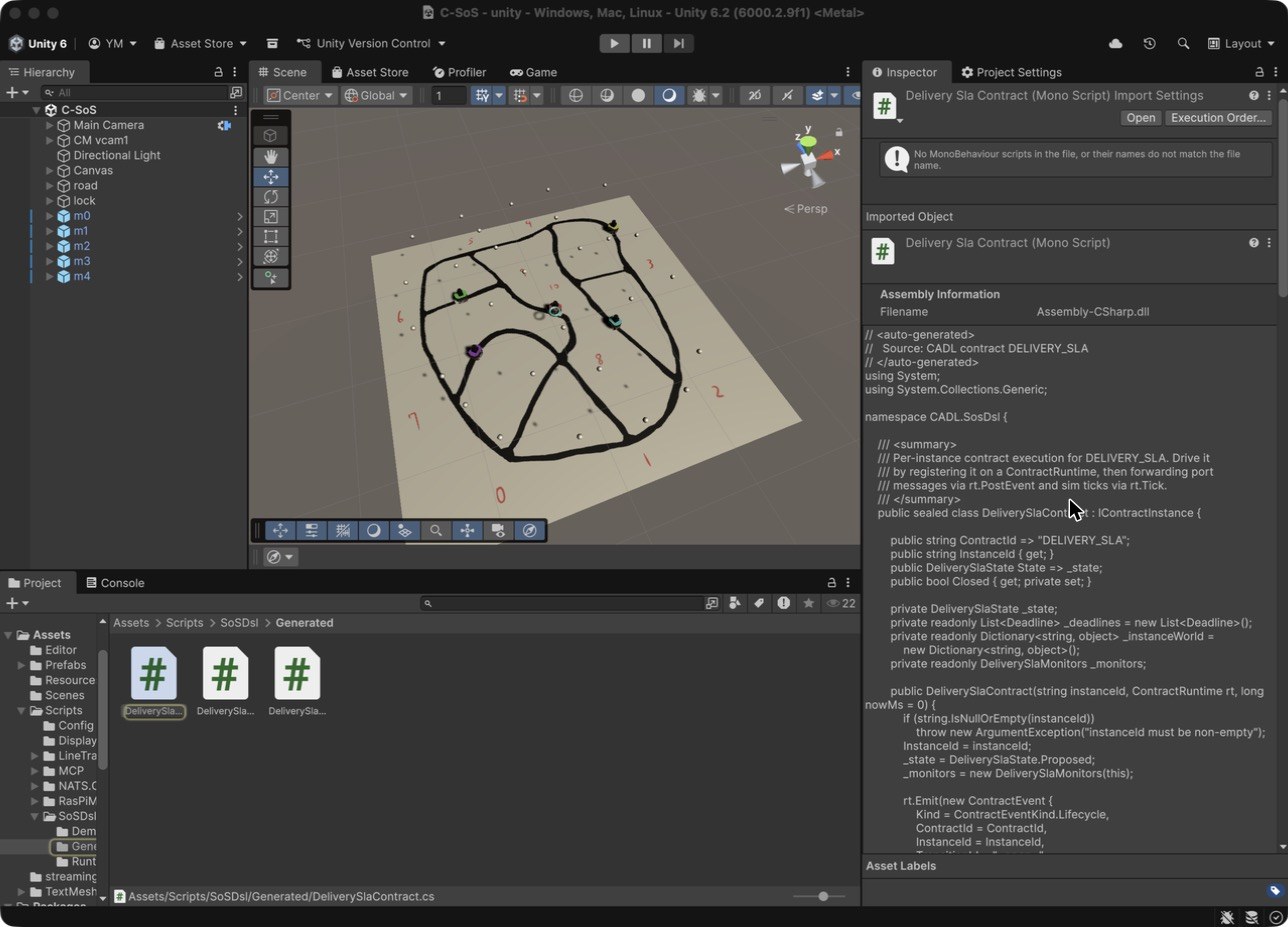1288x927 pixels.
Task: Open the Layout dropdown in top bar
Action: tap(1241, 44)
